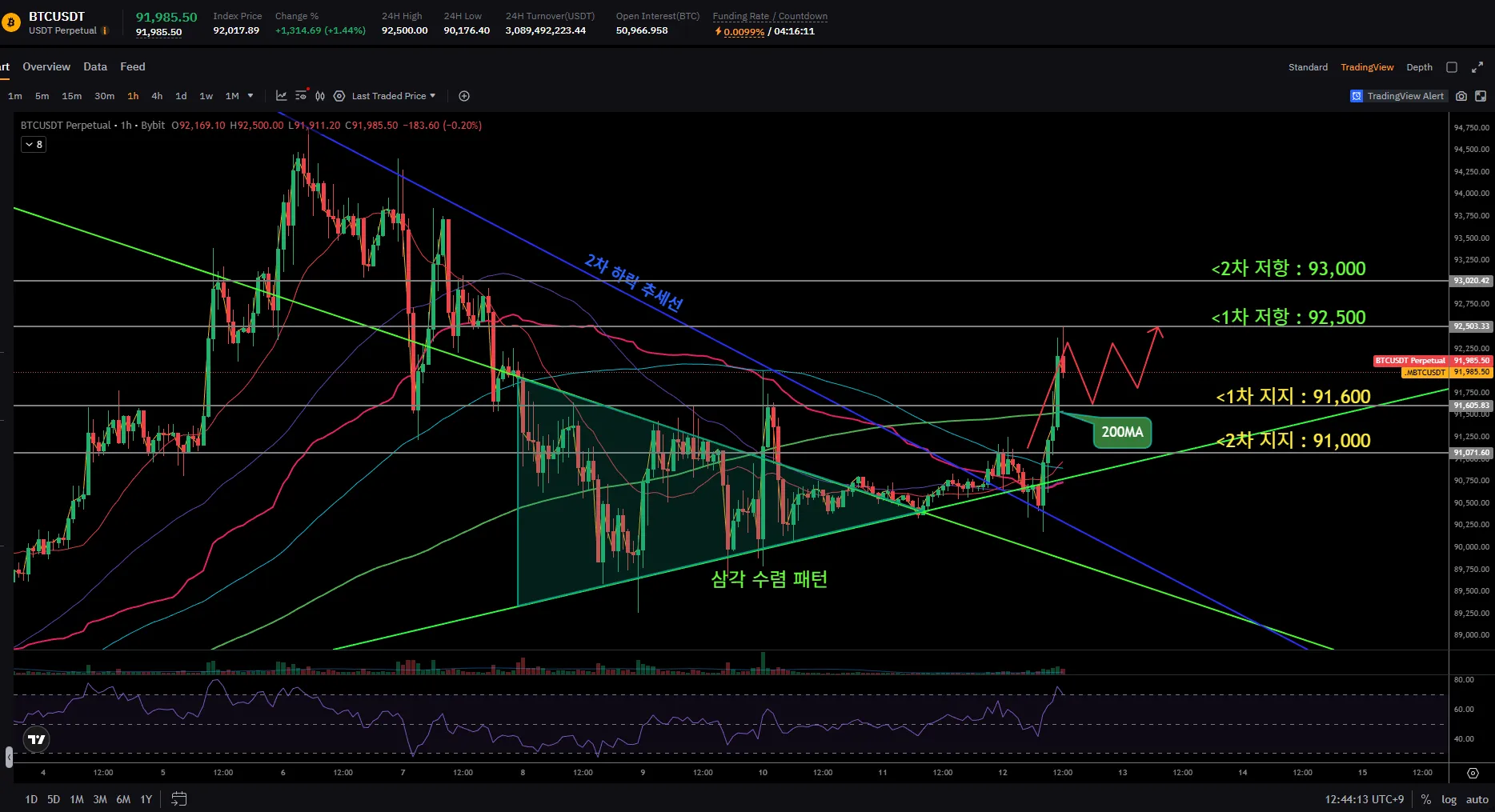The height and width of the screenshot is (812, 1495).
Task: Switch to the Overview tab
Action: pos(46,67)
